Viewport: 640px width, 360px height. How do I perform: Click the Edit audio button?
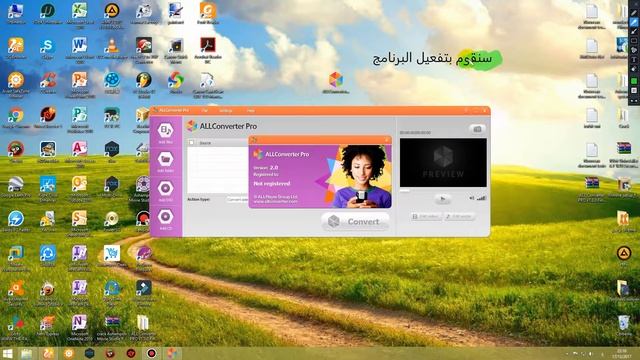(x=459, y=216)
